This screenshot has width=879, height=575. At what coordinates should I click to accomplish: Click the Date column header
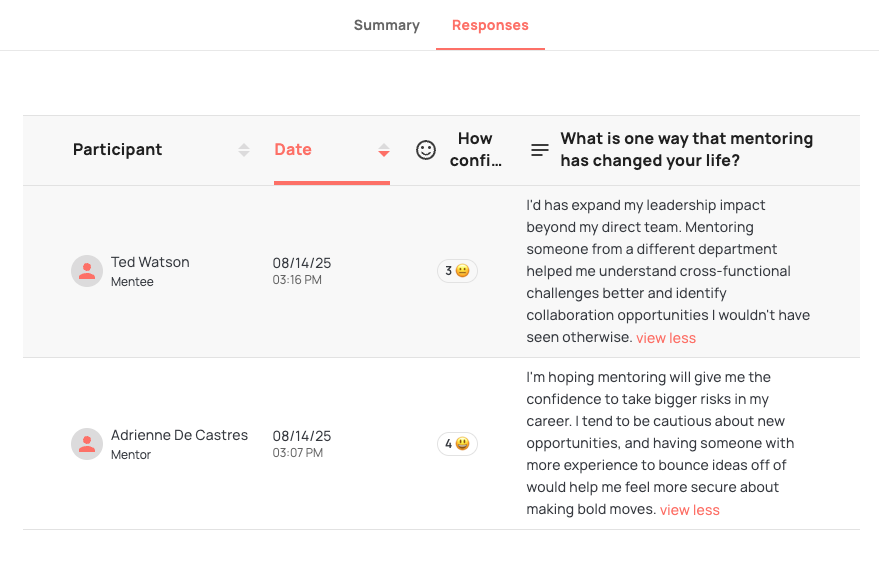293,150
